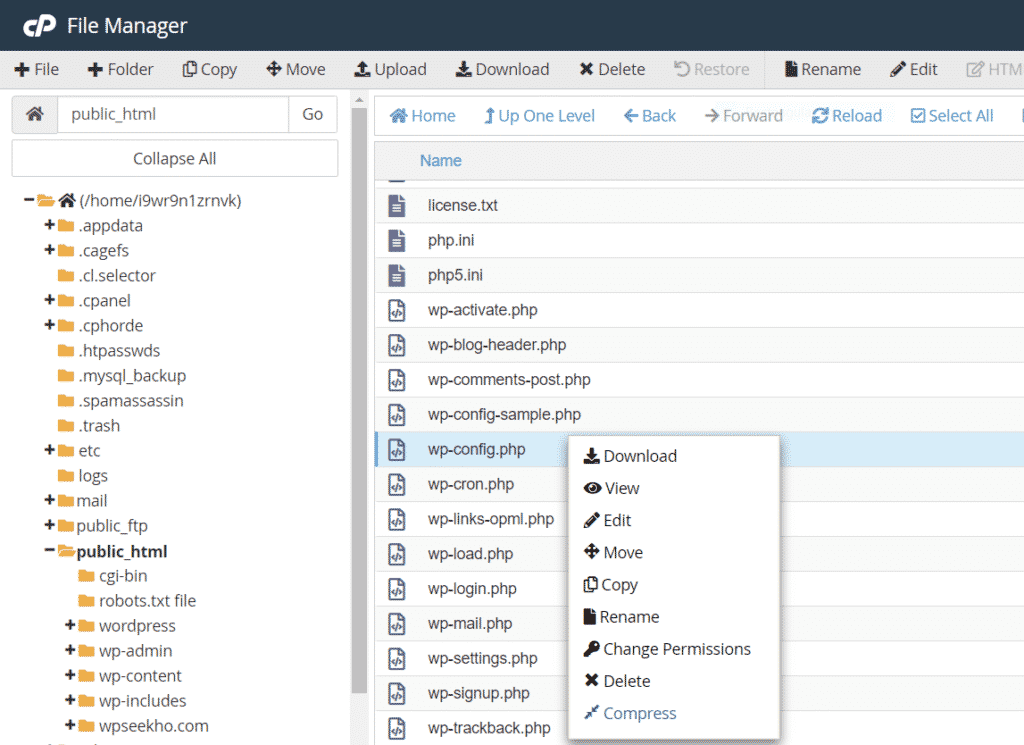
Task: Click the Restore toolbar button
Action: pos(712,69)
